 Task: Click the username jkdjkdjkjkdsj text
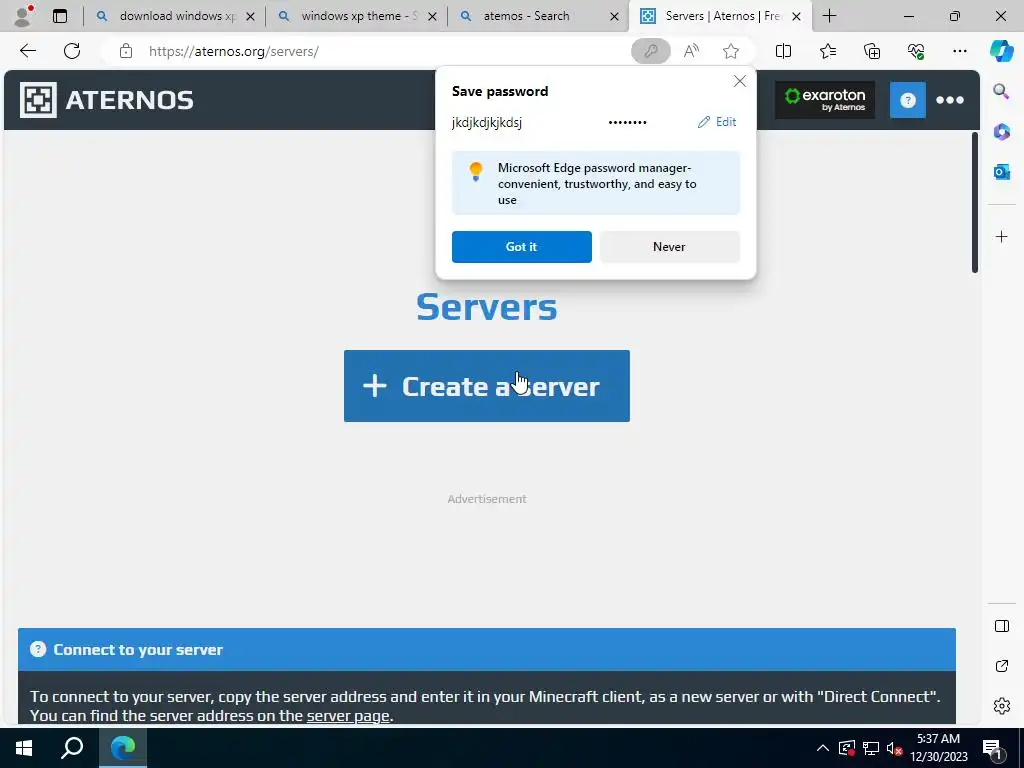pyautogui.click(x=487, y=122)
